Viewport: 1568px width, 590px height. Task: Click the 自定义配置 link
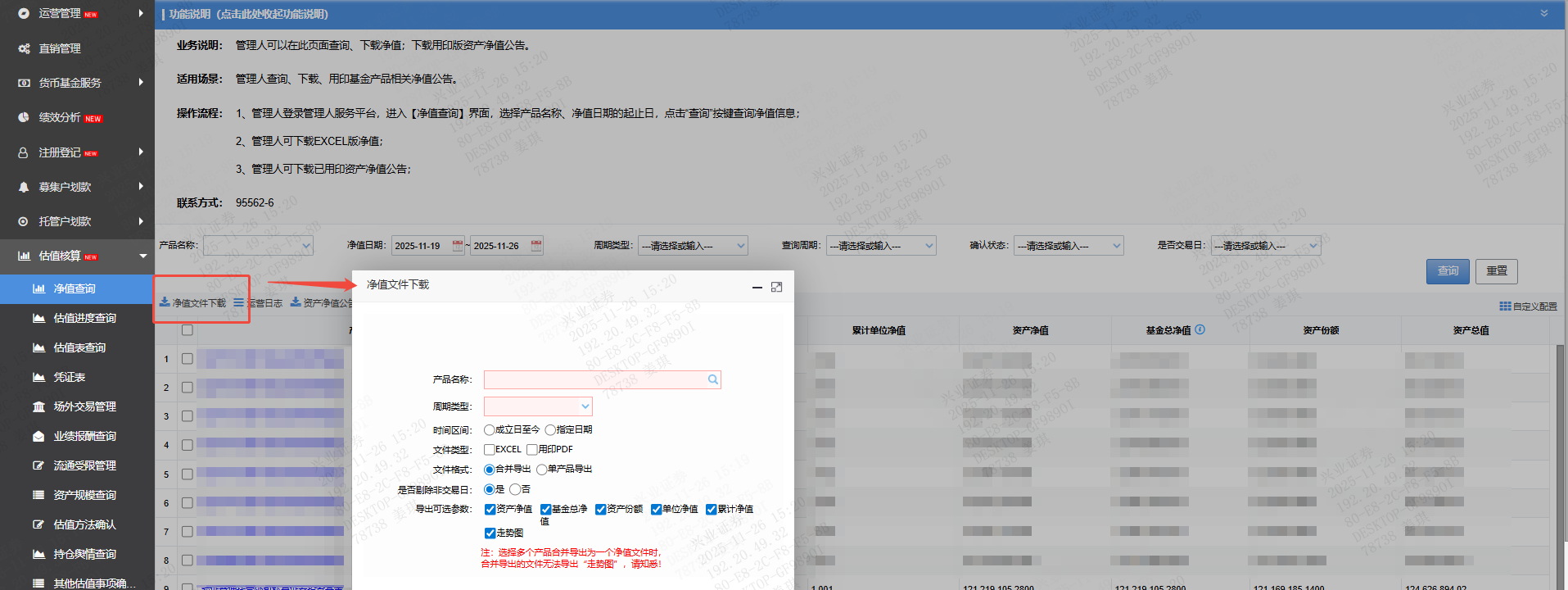coord(1529,306)
